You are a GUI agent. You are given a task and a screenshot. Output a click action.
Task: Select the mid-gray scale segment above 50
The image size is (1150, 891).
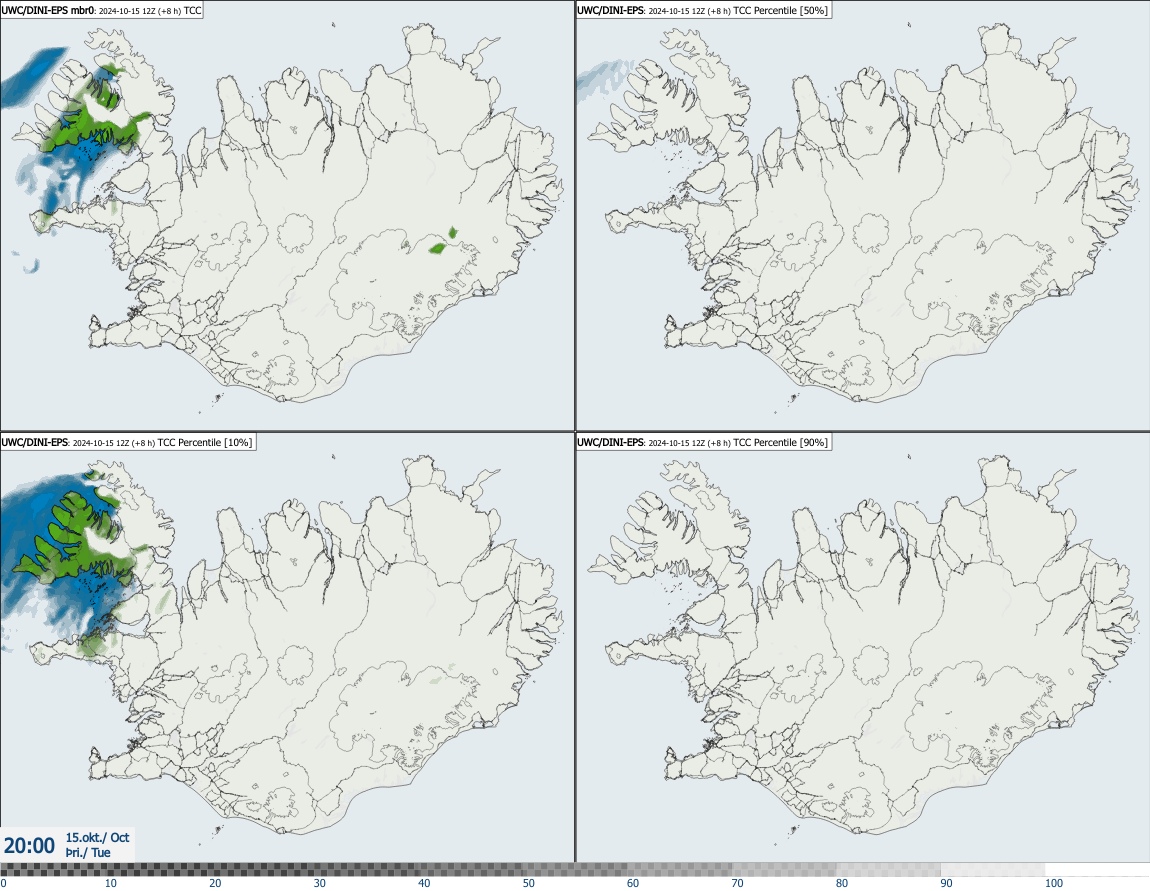pos(575,869)
